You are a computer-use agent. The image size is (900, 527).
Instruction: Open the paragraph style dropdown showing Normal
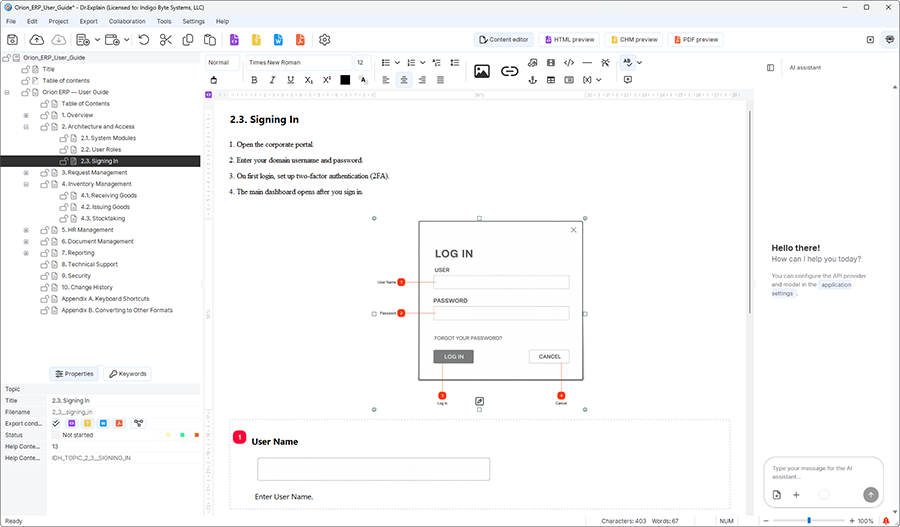click(223, 63)
